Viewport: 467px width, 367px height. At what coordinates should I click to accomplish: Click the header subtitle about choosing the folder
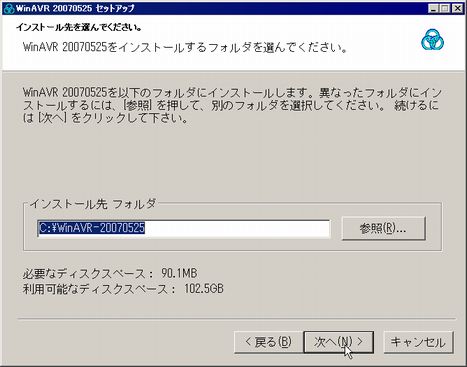(x=185, y=47)
